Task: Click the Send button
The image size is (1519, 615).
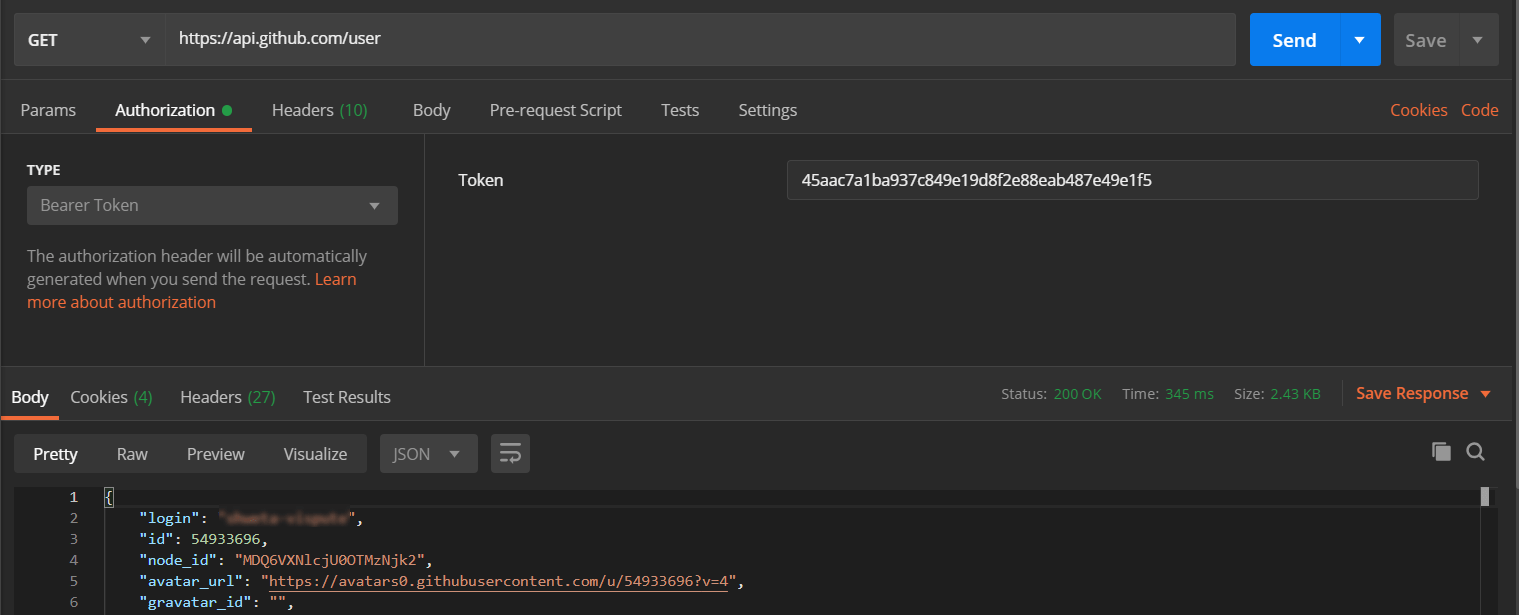Action: coord(1294,40)
